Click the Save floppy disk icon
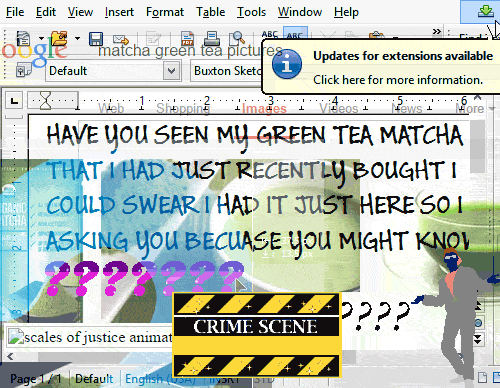Viewport: 500px width, 388px height. click(96, 39)
